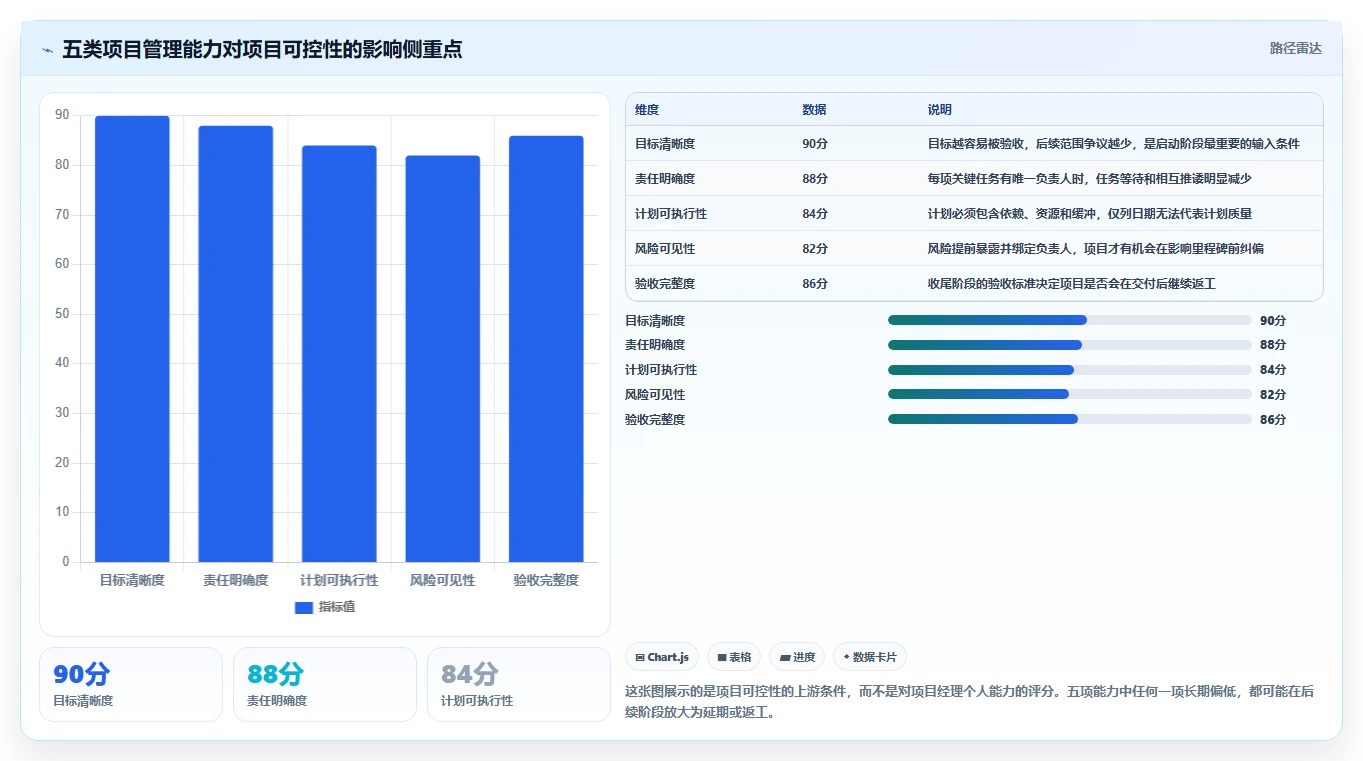Click the 验收完整度 chart bar

point(546,349)
